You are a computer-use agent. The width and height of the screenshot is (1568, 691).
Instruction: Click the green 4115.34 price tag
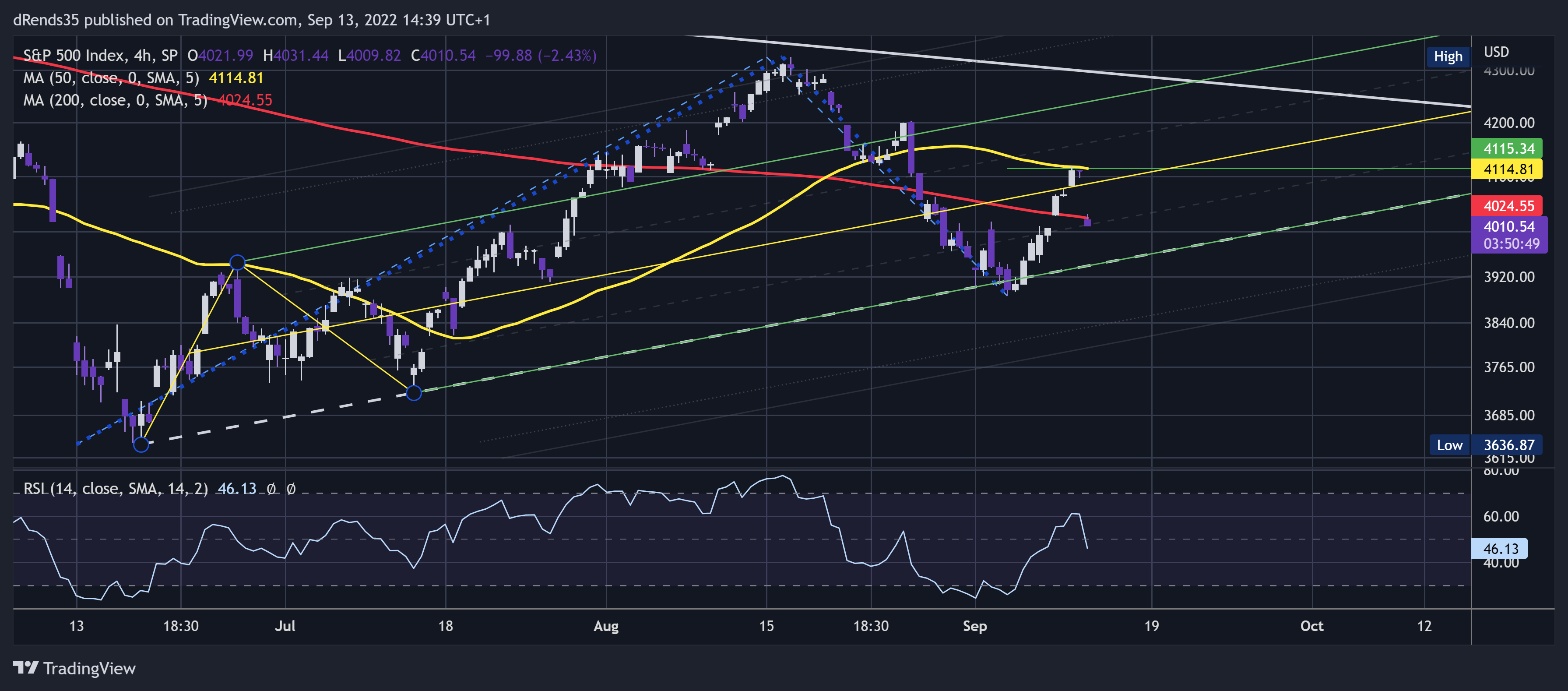coord(1507,148)
